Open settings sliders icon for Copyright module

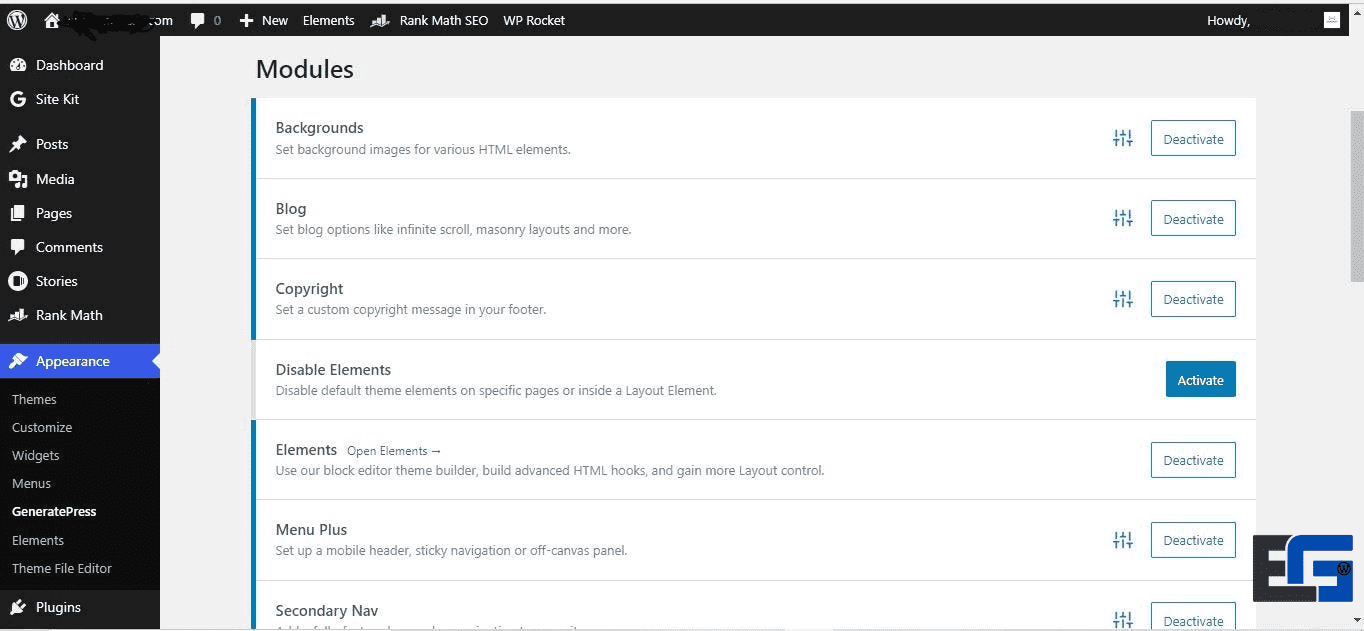pyautogui.click(x=1123, y=299)
